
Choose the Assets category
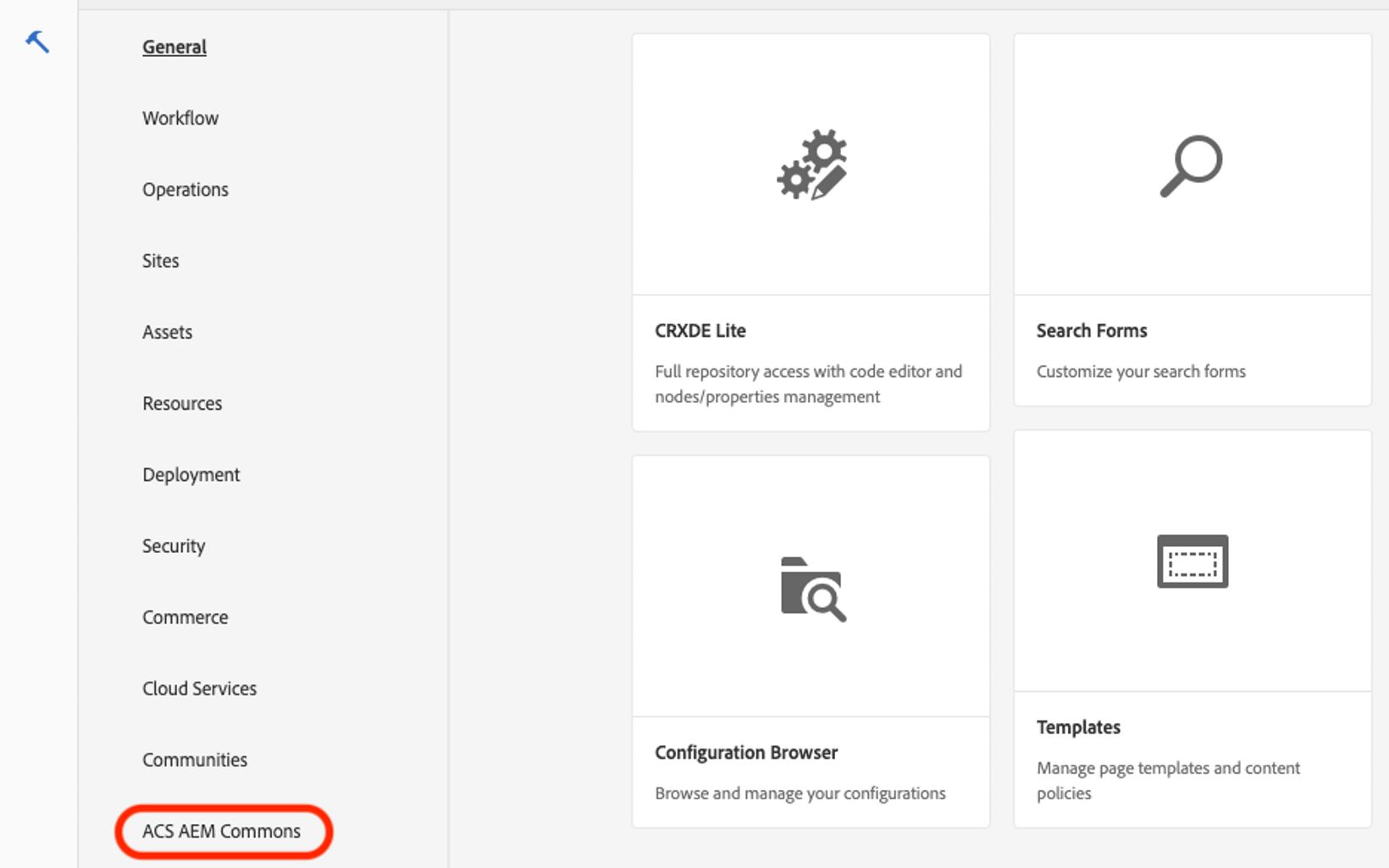(x=168, y=332)
